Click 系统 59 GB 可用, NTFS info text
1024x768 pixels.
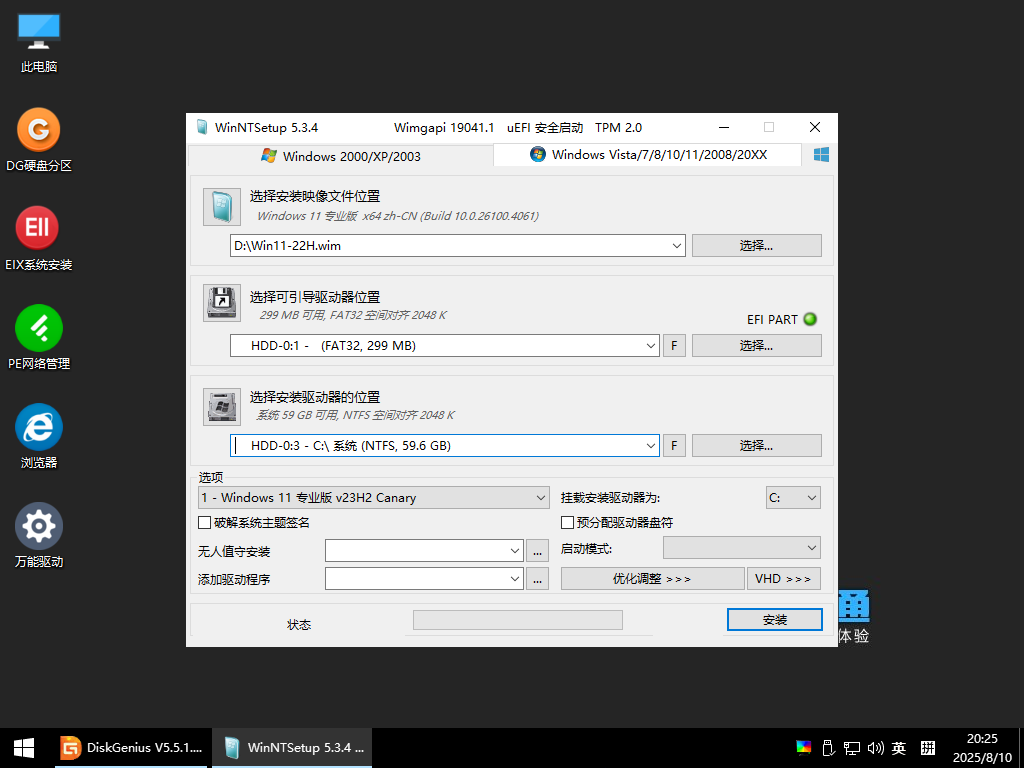click(x=355, y=415)
